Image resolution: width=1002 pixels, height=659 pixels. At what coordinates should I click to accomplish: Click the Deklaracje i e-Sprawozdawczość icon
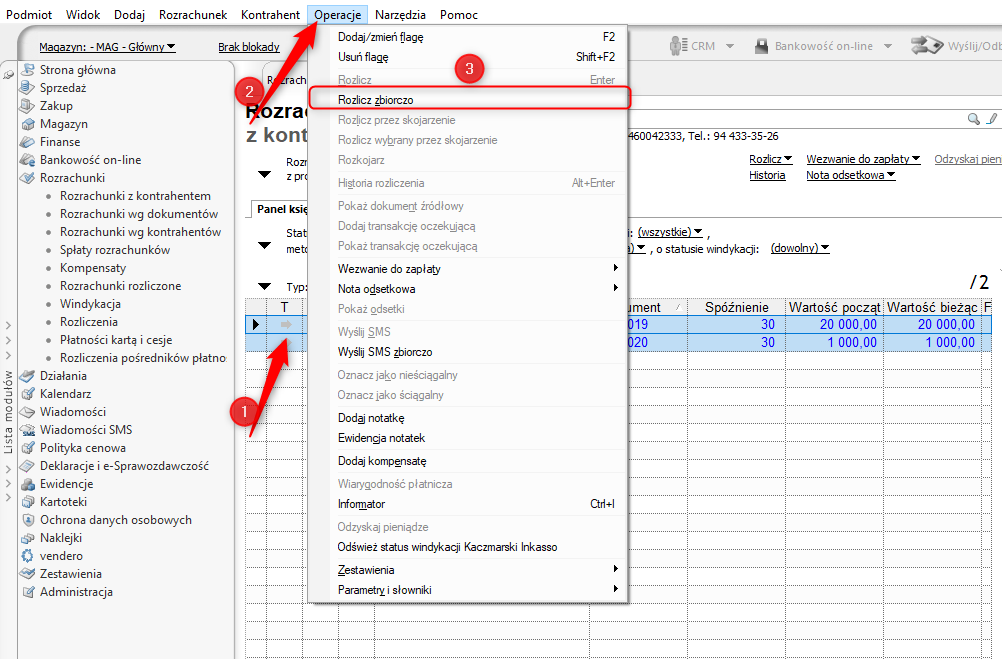pos(27,466)
